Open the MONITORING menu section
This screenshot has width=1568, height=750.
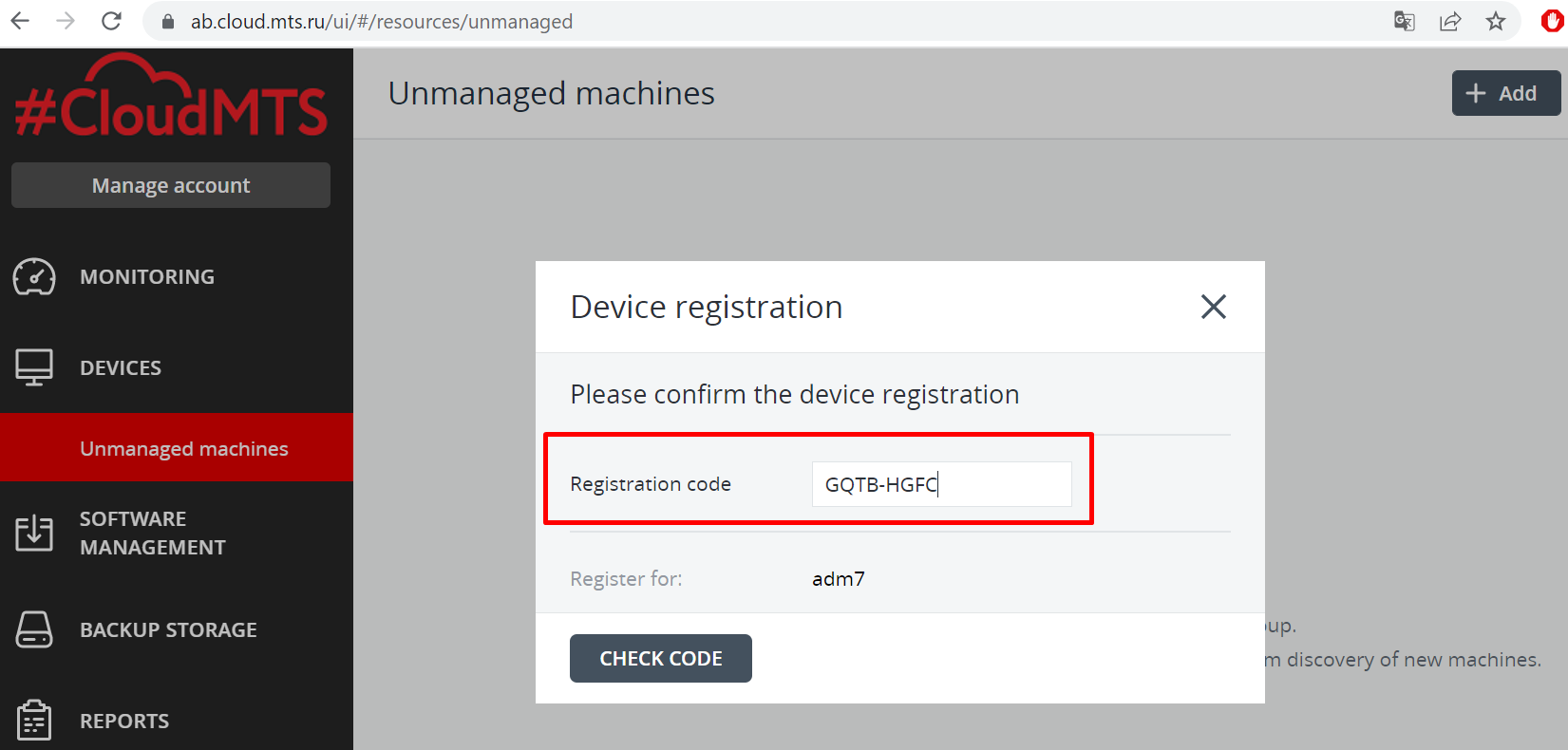pyautogui.click(x=147, y=276)
